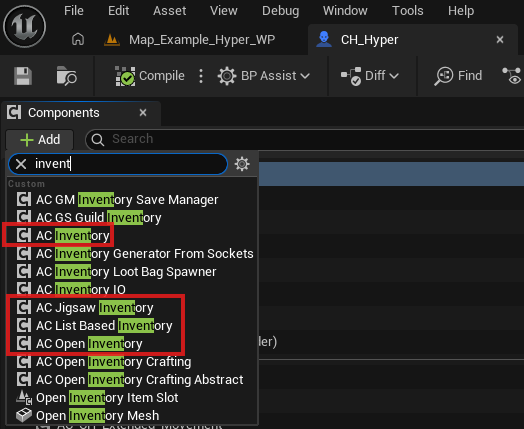Switch to Map_Example_Hyper_WP tab

202,40
